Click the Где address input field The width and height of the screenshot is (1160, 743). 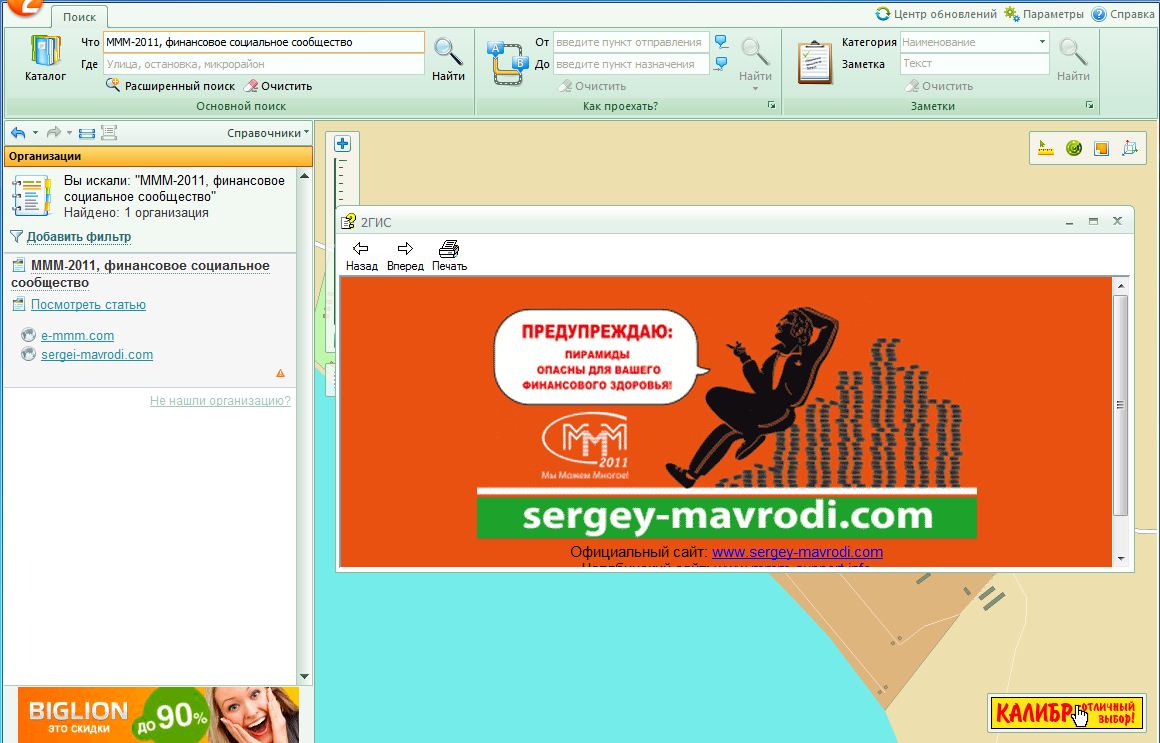pyautogui.click(x=264, y=64)
